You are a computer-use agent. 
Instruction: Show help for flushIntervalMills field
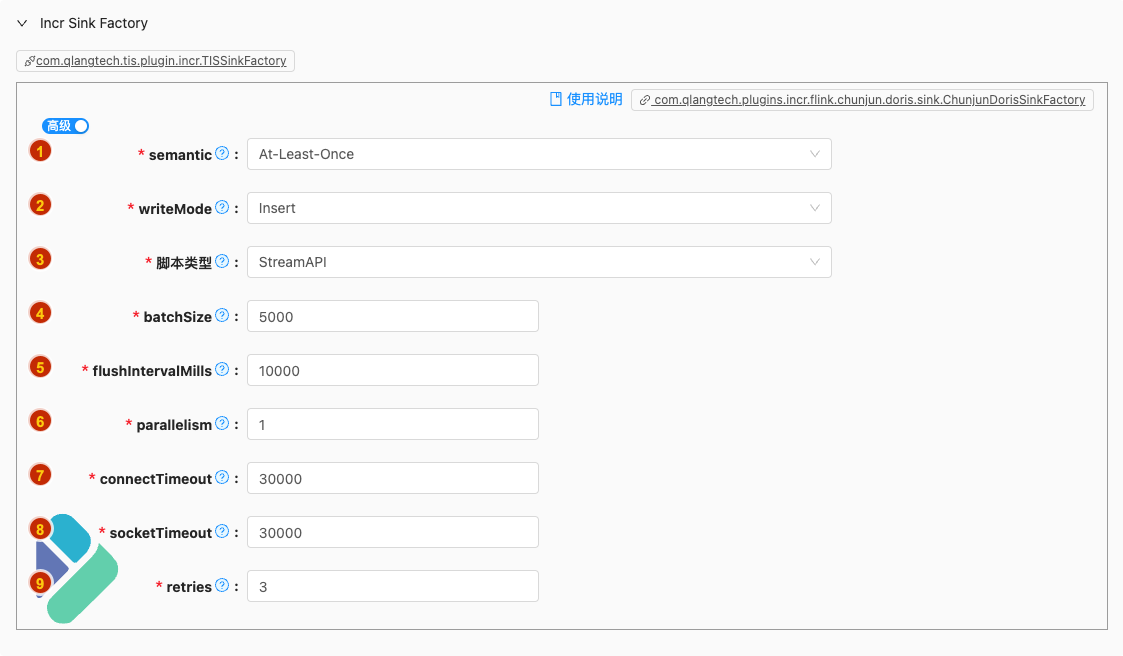pyautogui.click(x=222, y=370)
